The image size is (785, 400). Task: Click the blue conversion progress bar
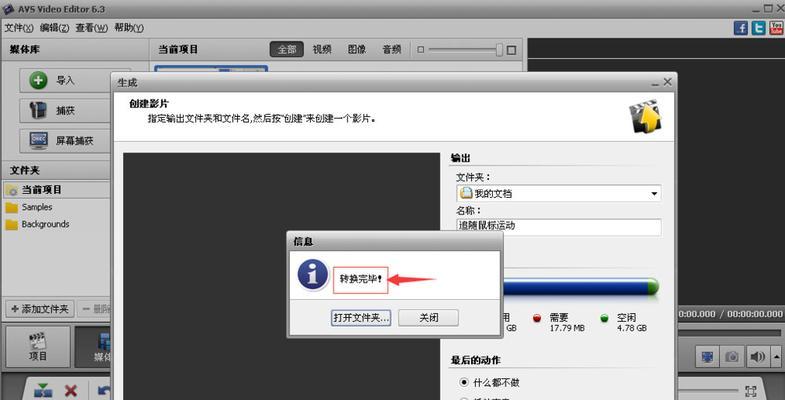(580, 287)
